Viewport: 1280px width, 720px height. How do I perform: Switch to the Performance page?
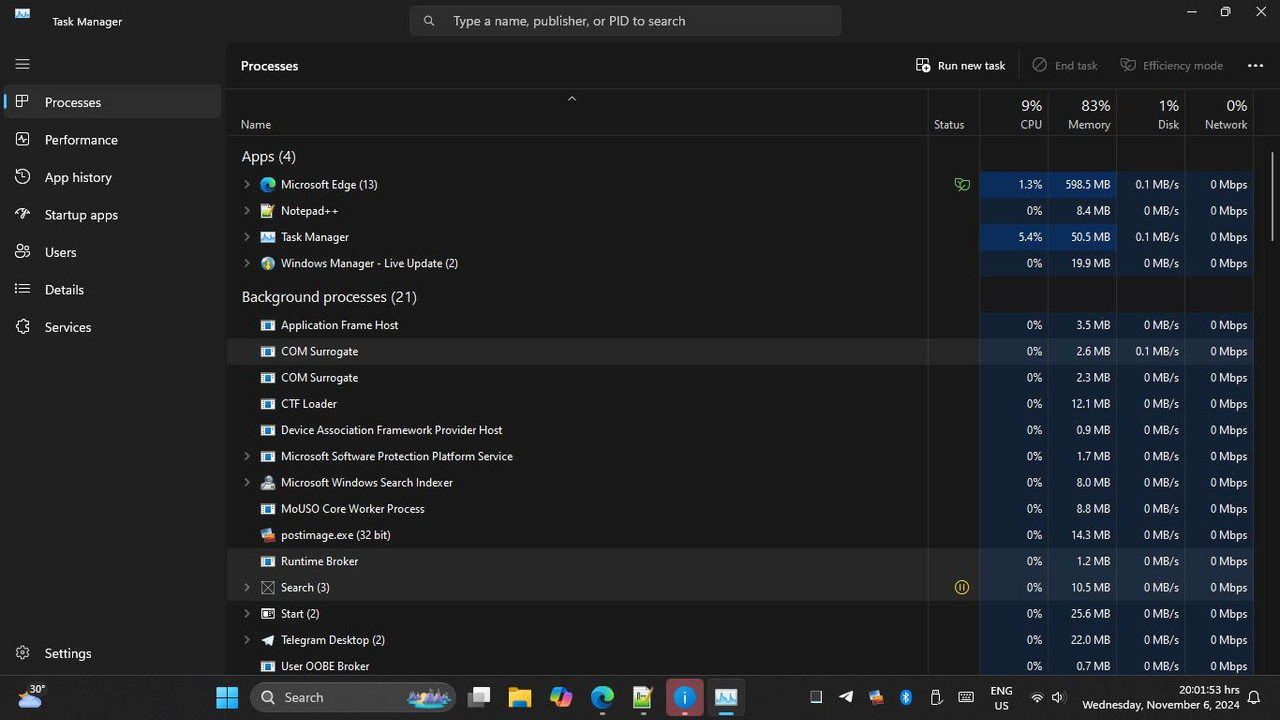[x=112, y=140]
